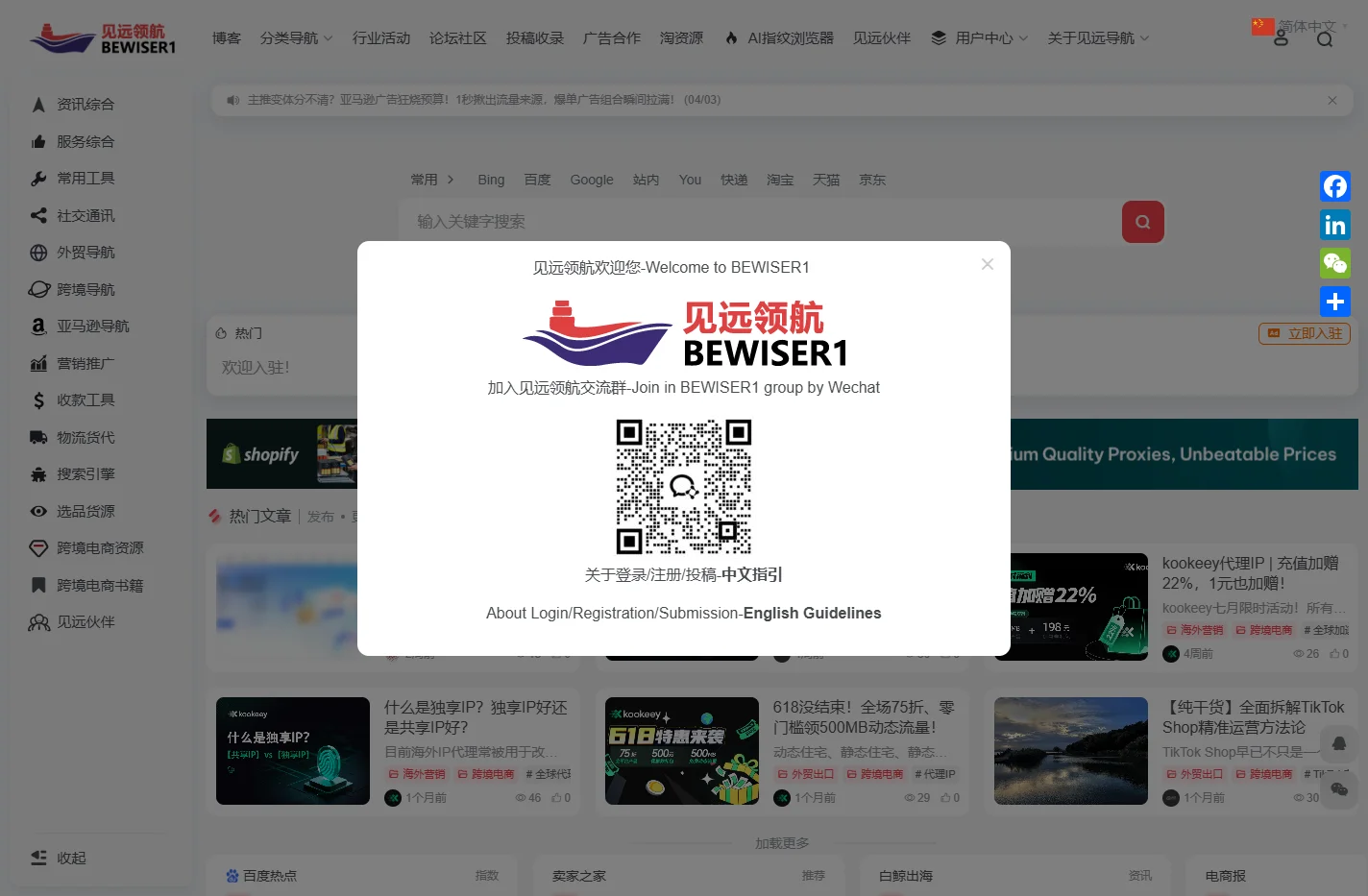This screenshot has height=896, width=1368.
Task: Choose 百度 as the search engine
Action: [x=538, y=180]
